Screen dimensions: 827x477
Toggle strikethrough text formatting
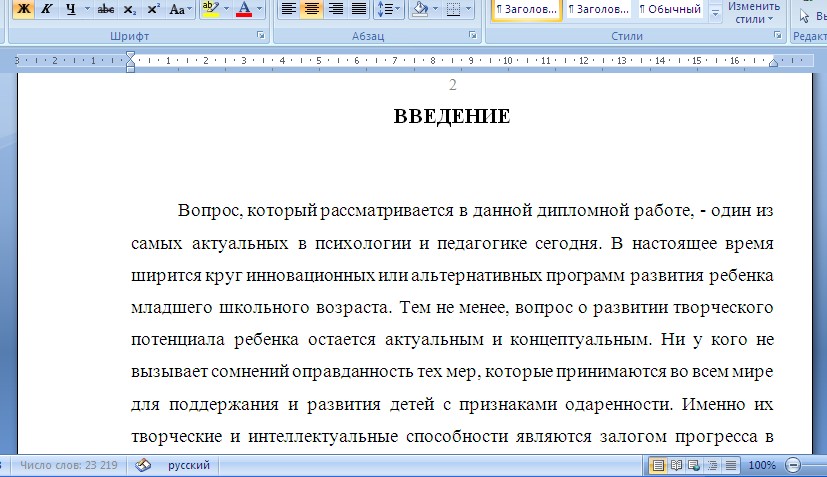106,9
